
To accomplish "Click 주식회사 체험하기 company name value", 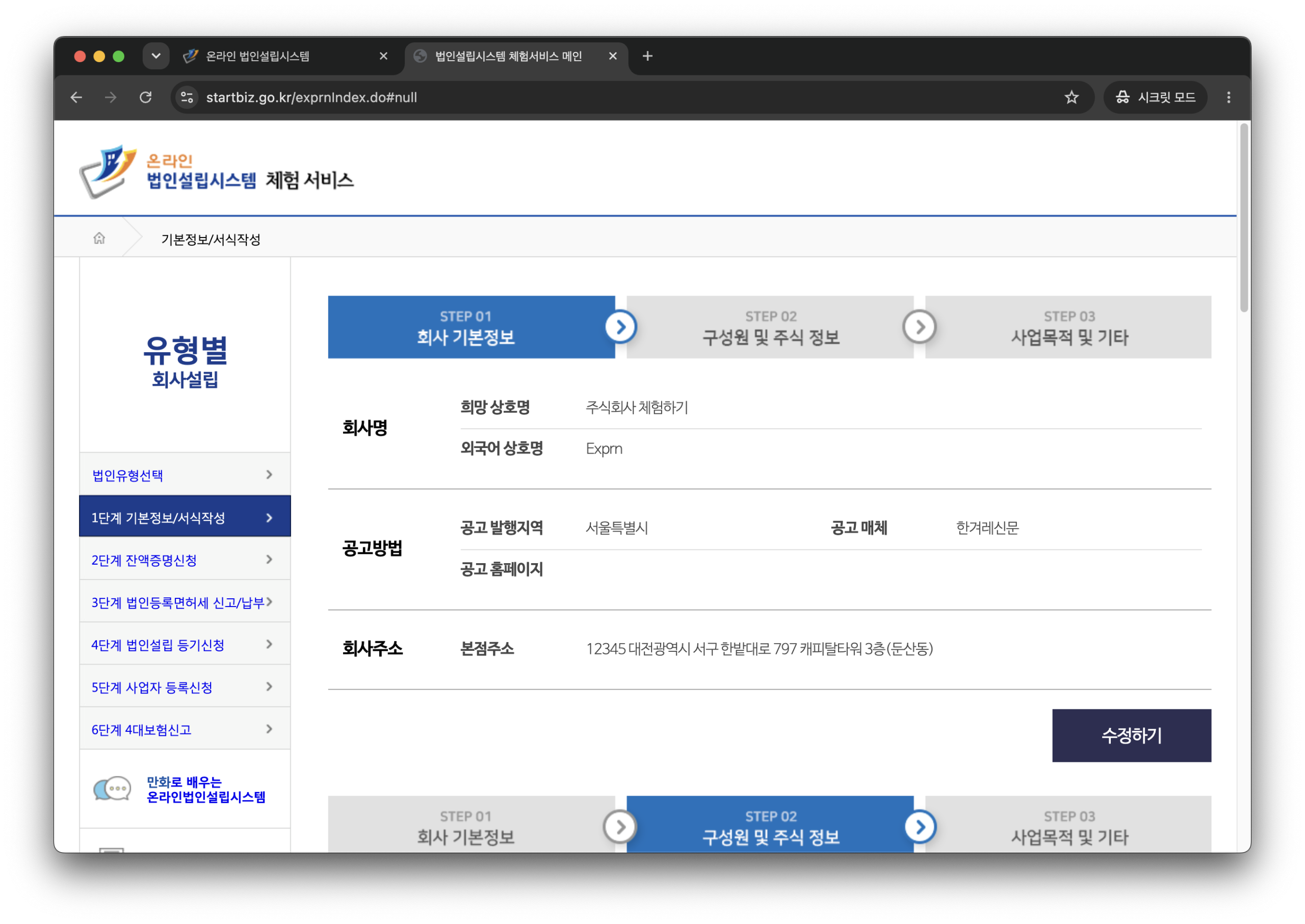I will pos(637,407).
